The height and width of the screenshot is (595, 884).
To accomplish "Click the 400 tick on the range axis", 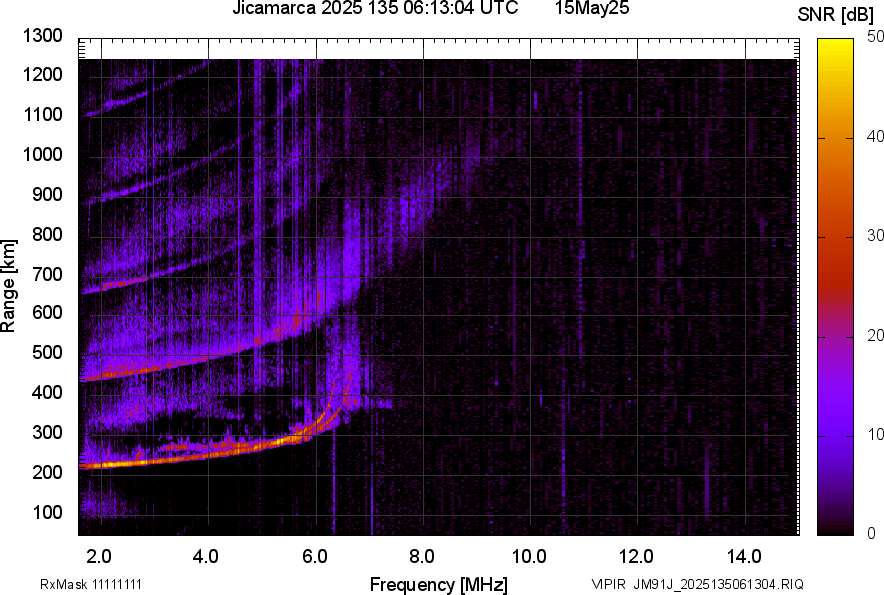I will coord(46,393).
